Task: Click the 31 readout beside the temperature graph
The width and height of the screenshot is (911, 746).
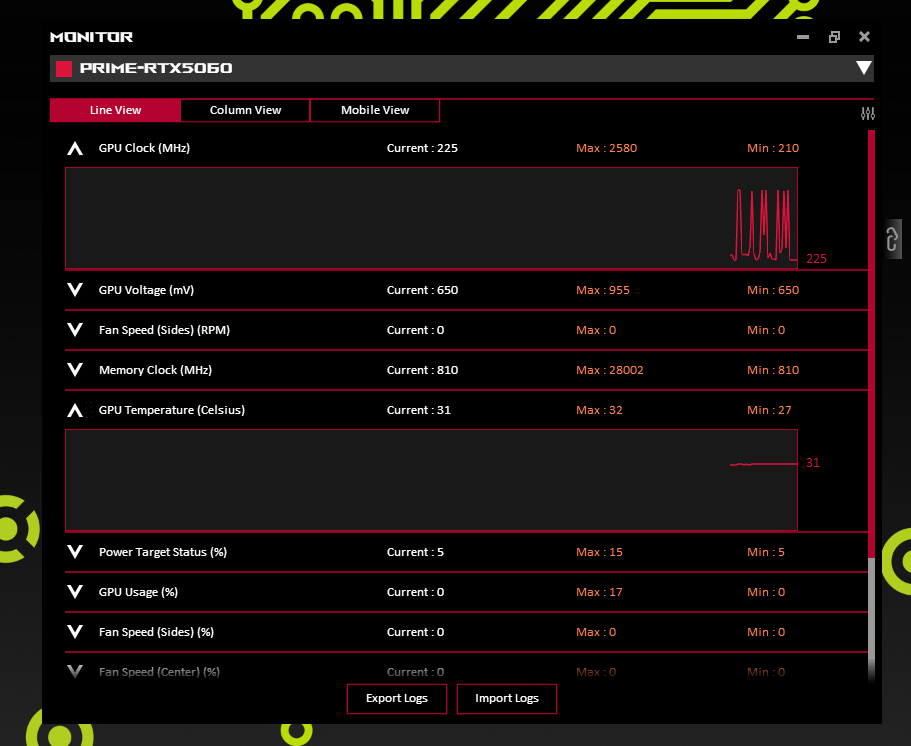Action: (x=813, y=463)
